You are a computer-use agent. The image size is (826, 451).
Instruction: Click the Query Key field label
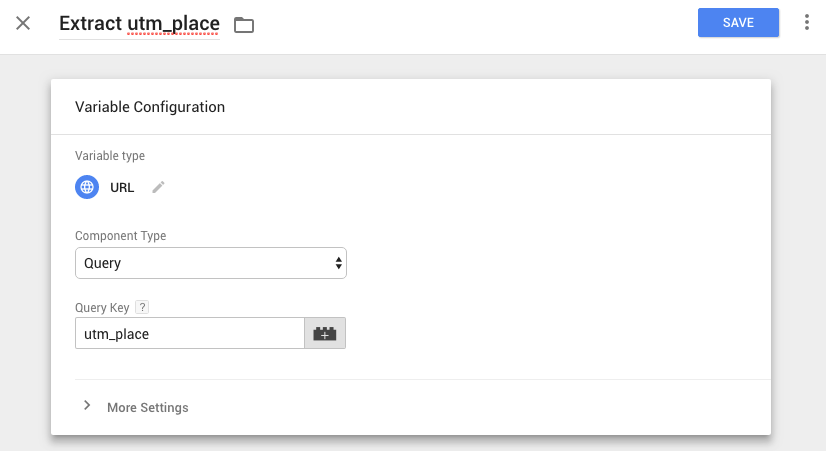click(102, 307)
